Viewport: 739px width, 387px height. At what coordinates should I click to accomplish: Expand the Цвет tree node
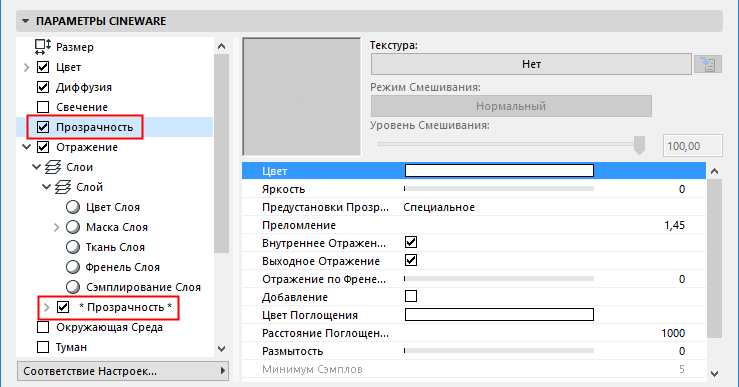(x=27, y=67)
